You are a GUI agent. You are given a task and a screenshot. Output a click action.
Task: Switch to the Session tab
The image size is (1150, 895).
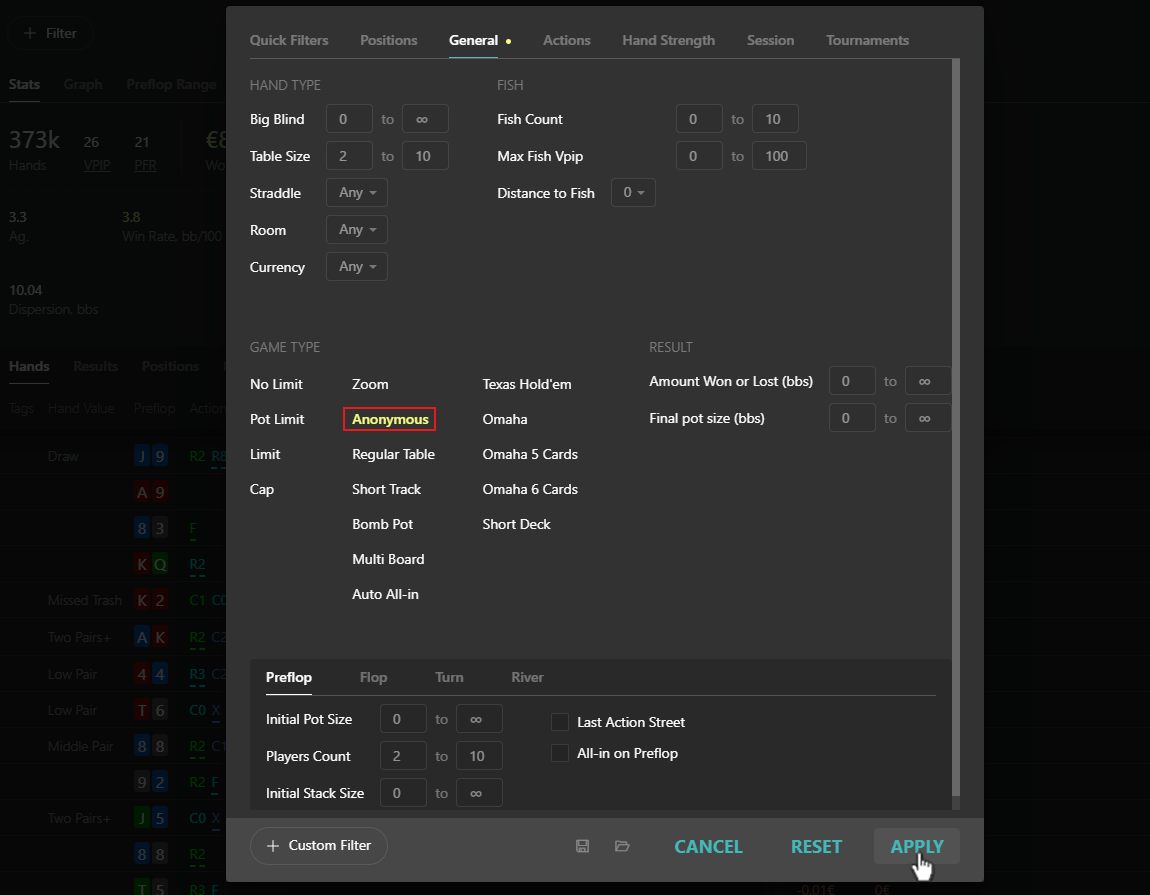pos(770,40)
